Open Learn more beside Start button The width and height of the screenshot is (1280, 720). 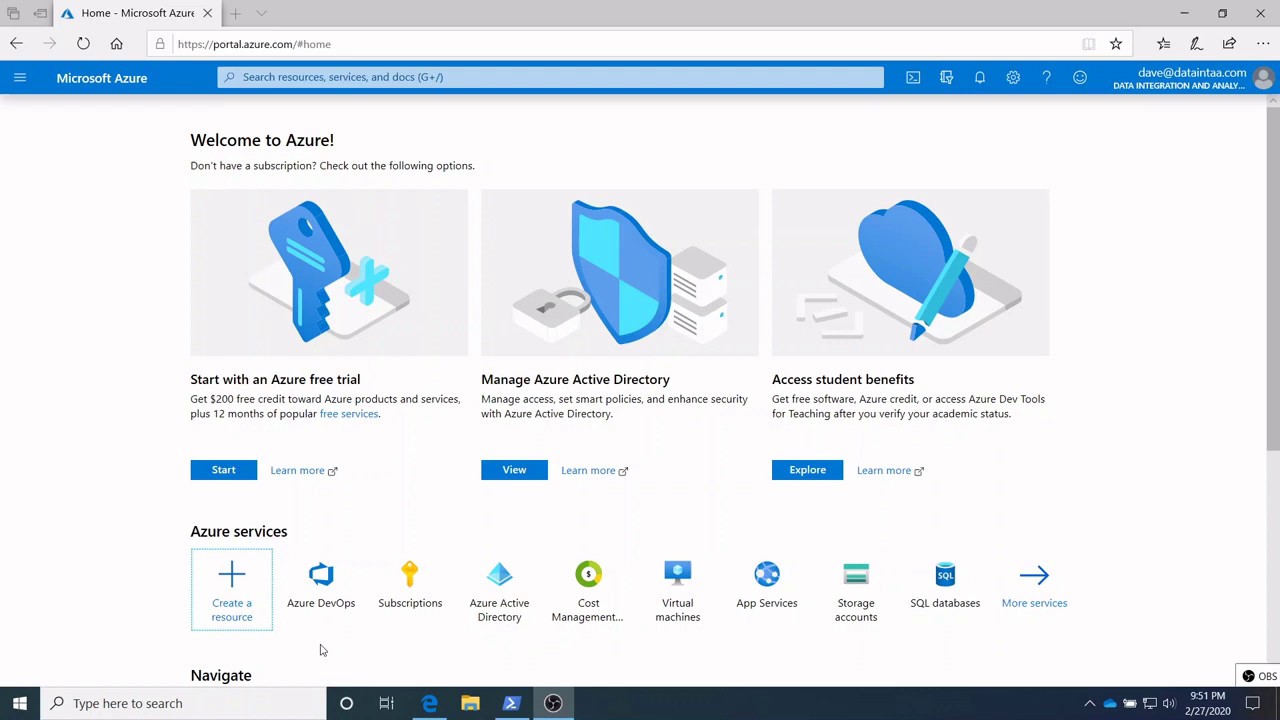pyautogui.click(x=304, y=470)
